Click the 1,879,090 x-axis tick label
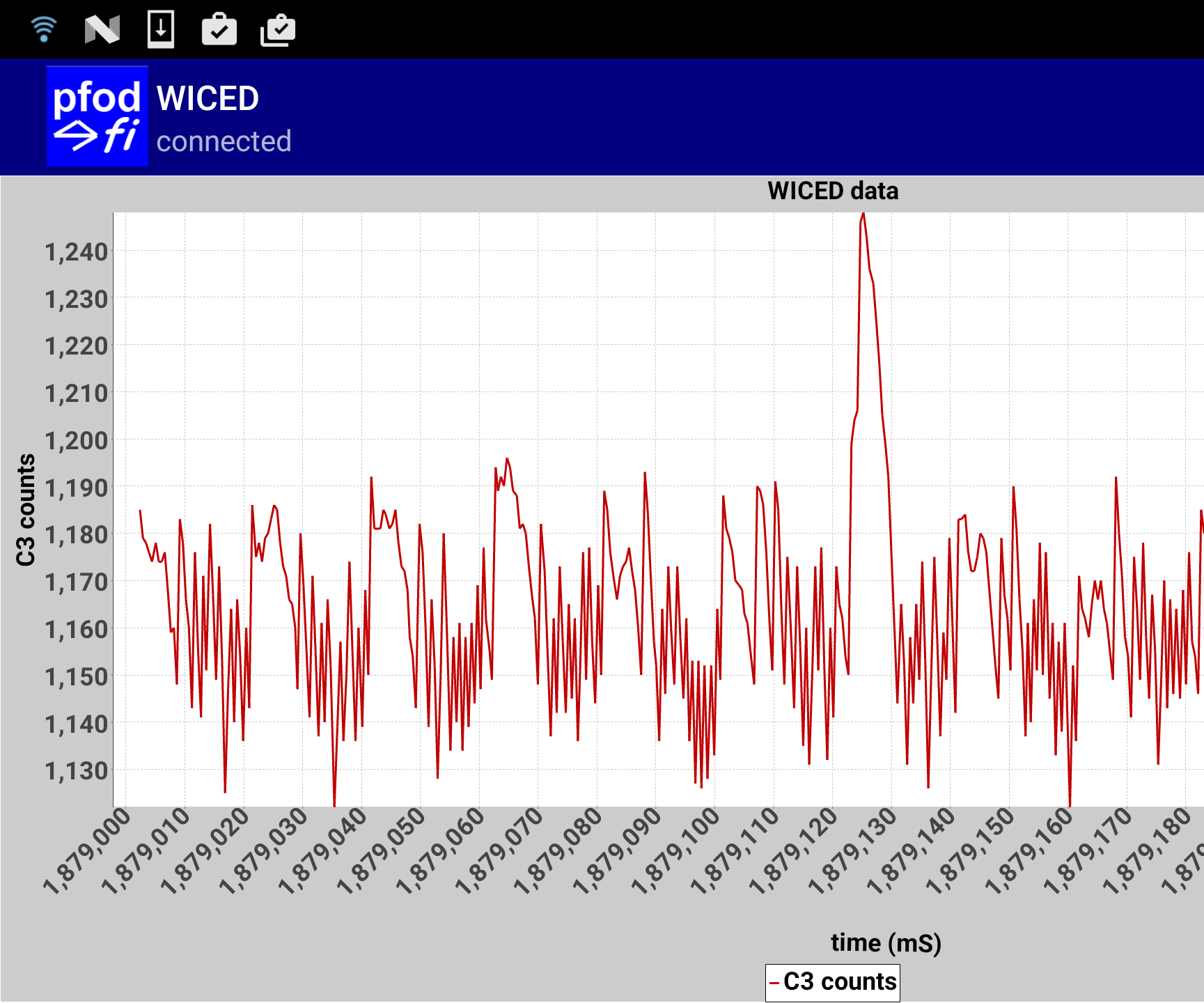1204x1003 pixels. point(617,851)
